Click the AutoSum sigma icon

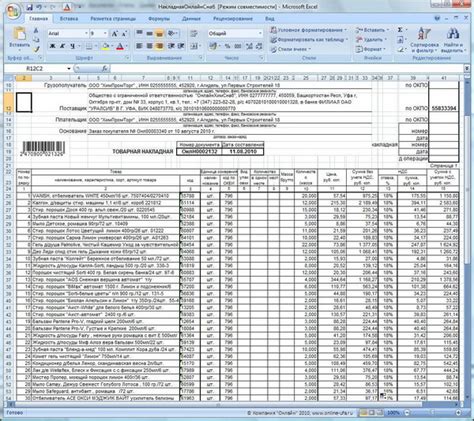tap(400, 30)
